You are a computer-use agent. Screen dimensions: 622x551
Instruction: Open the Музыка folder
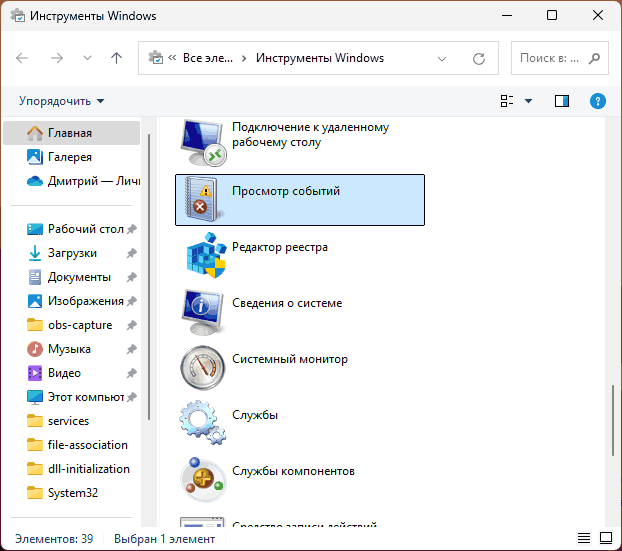click(71, 349)
